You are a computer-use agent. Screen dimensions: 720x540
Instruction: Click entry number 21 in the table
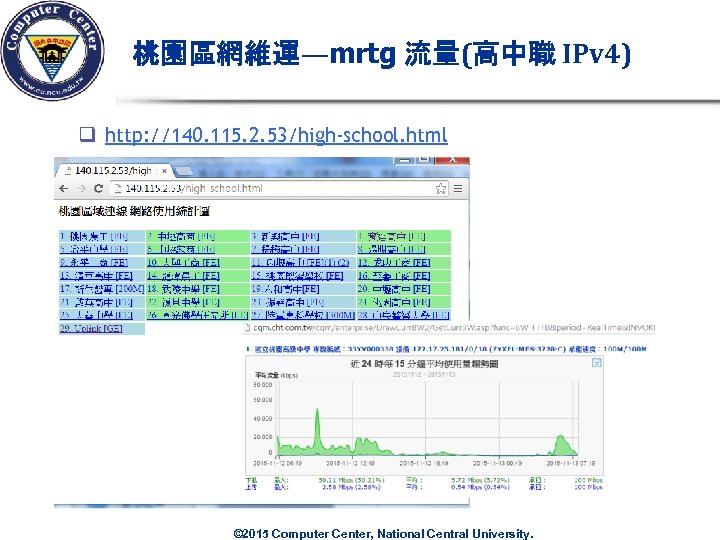coord(96,302)
